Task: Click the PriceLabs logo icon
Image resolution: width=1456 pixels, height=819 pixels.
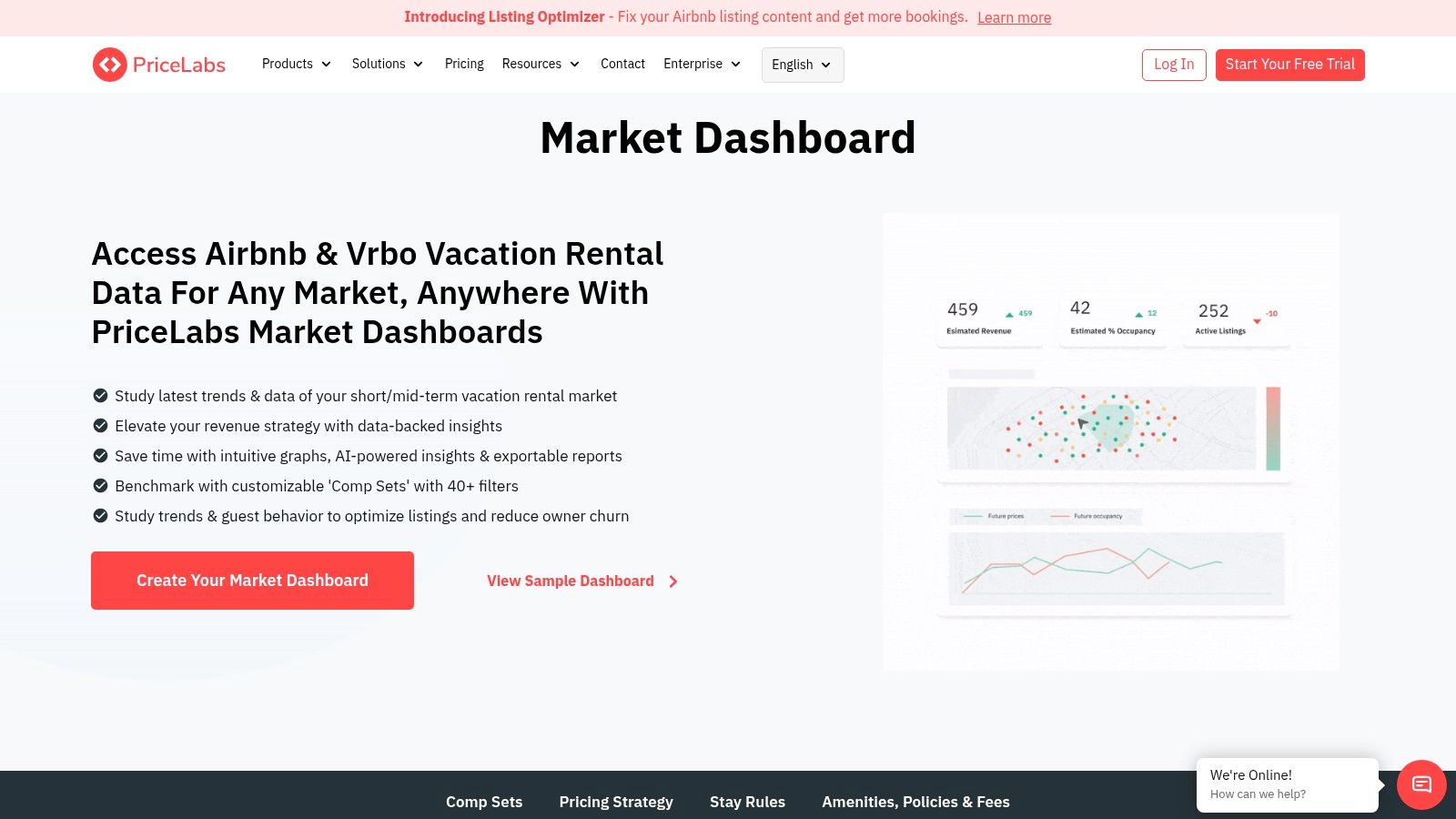Action: pyautogui.click(x=110, y=65)
